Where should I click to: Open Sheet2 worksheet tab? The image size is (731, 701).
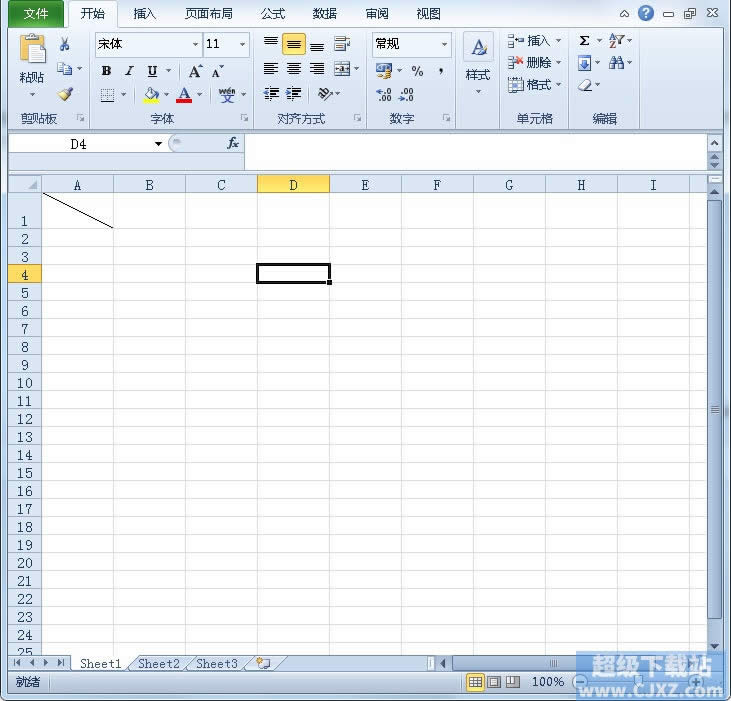pos(159,663)
